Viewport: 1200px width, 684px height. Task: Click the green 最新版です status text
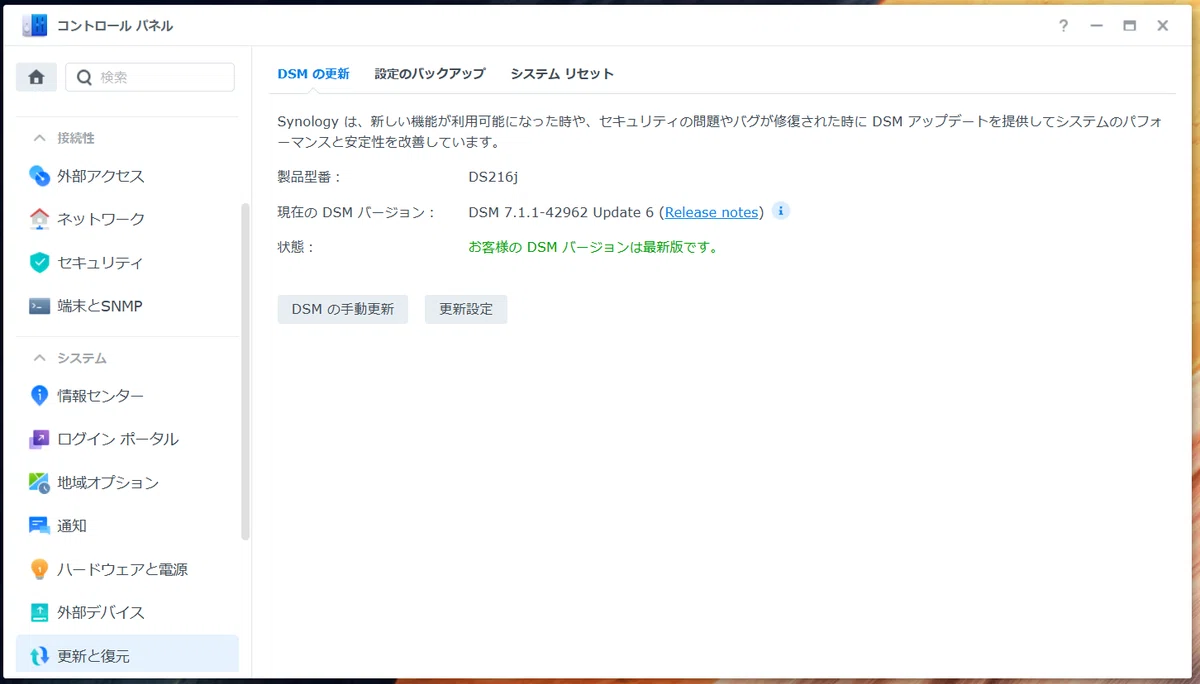point(594,247)
